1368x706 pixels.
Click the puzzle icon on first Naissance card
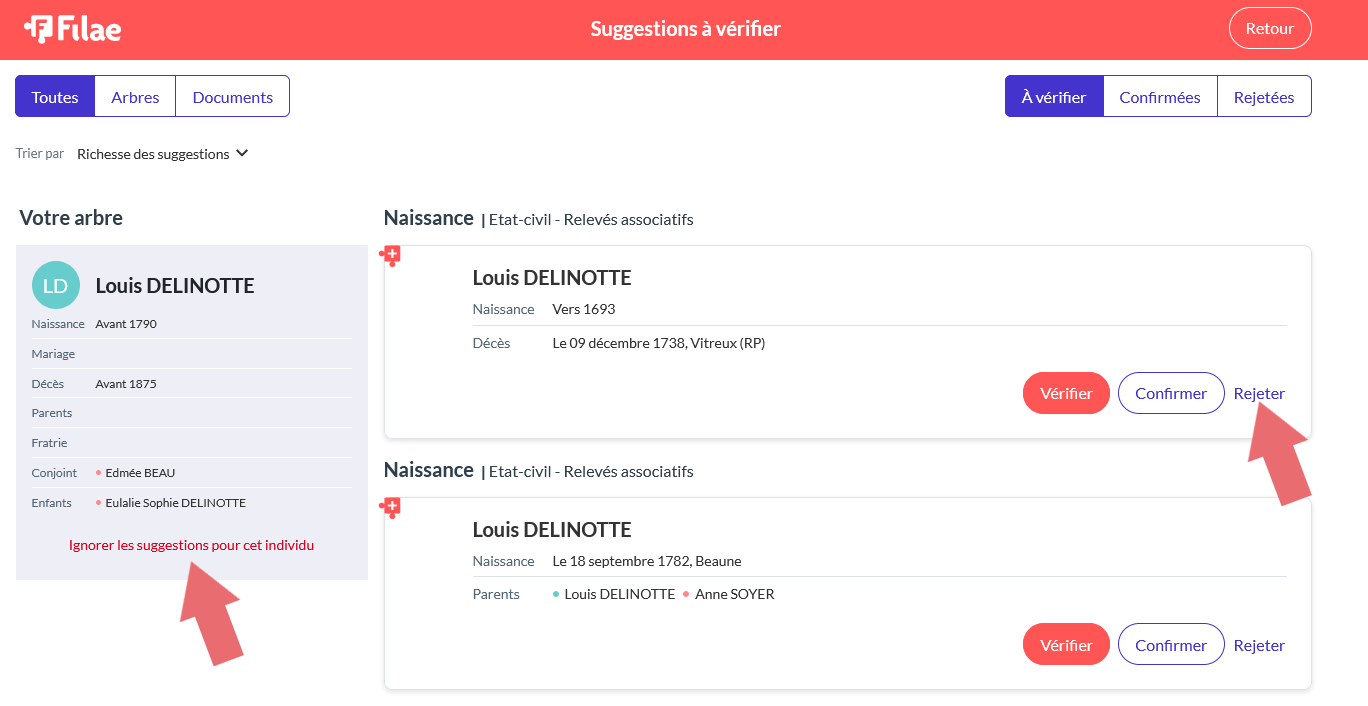(390, 256)
